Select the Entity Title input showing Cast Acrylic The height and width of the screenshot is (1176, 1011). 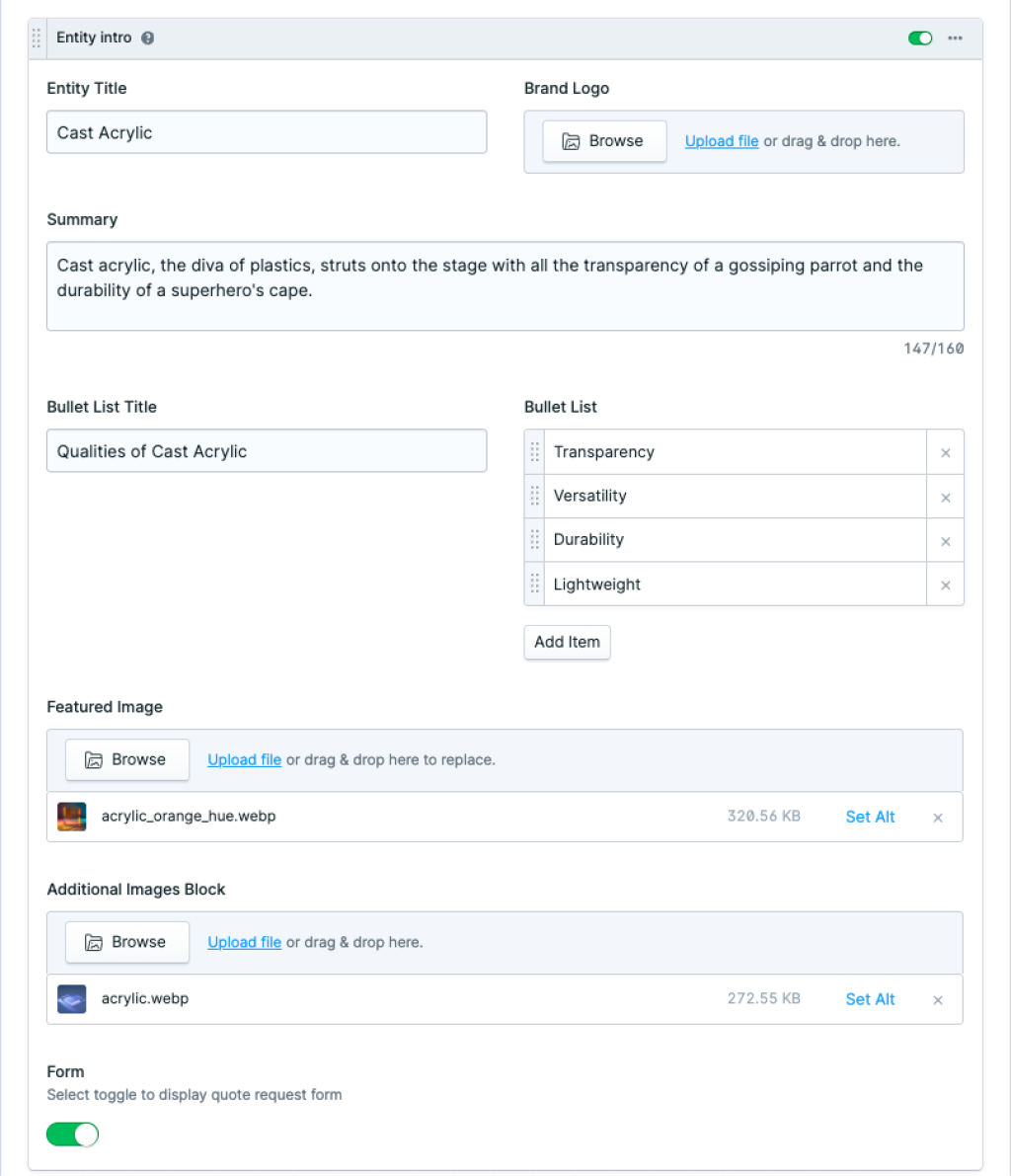click(267, 131)
